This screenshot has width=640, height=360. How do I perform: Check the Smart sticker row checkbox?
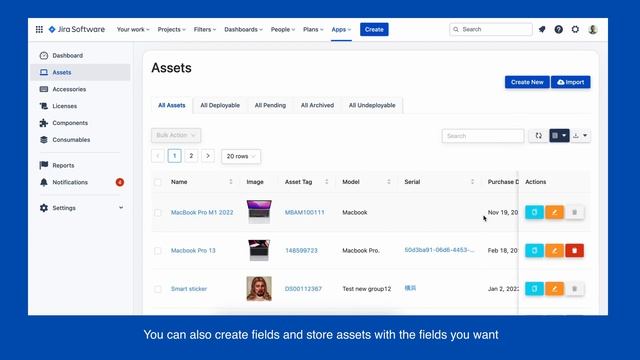[158, 289]
